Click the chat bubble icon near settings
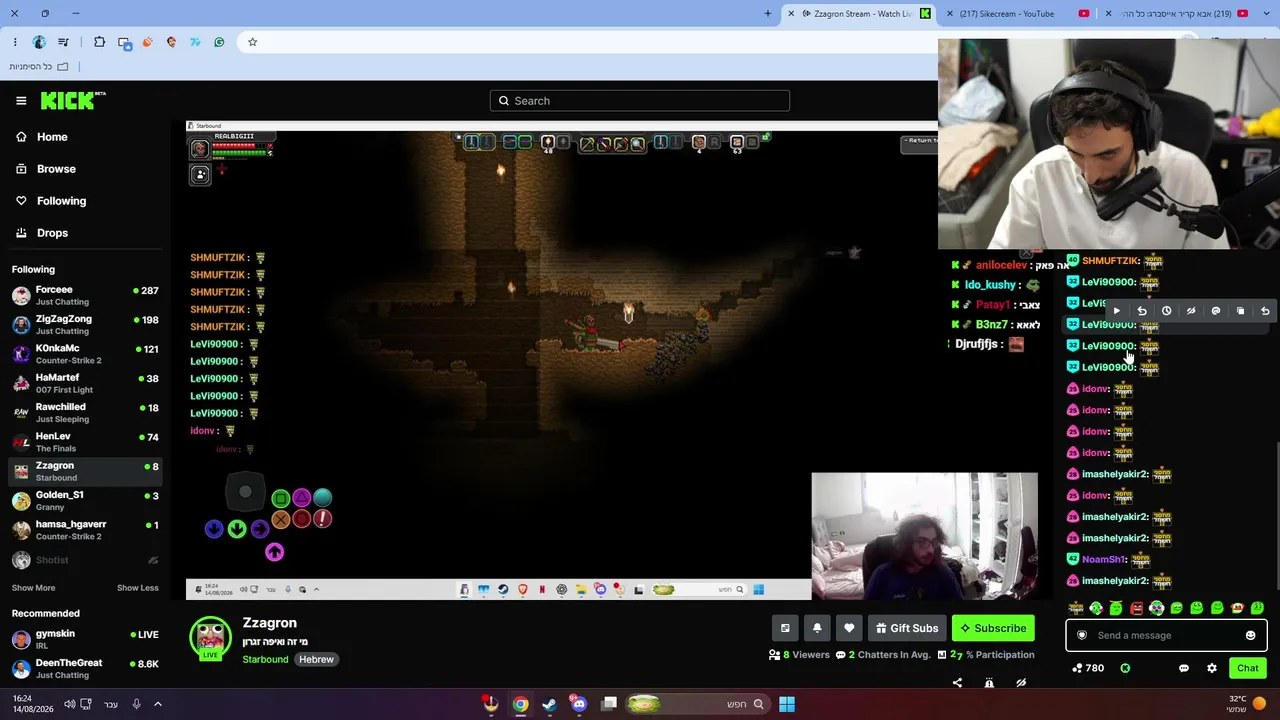This screenshot has width=1280, height=720. [x=1184, y=668]
